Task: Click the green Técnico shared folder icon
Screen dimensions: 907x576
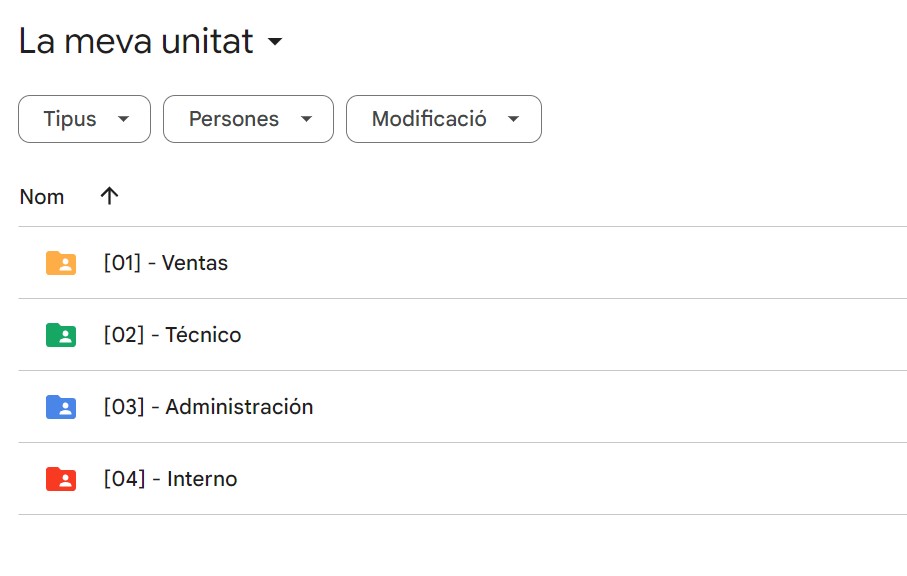Action: 61,335
